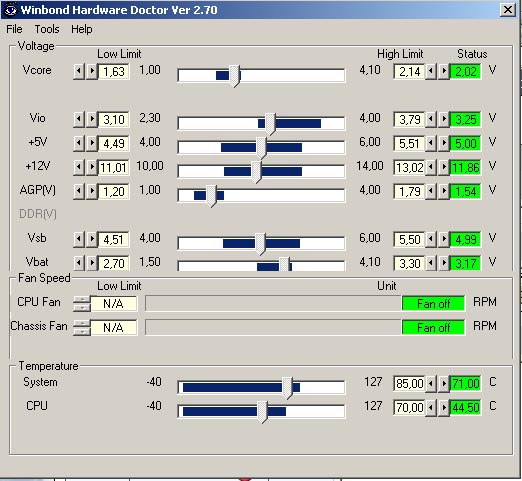Click the Vcore high limit field showing 2,14
This screenshot has width=522, height=481.
pyautogui.click(x=409, y=71)
